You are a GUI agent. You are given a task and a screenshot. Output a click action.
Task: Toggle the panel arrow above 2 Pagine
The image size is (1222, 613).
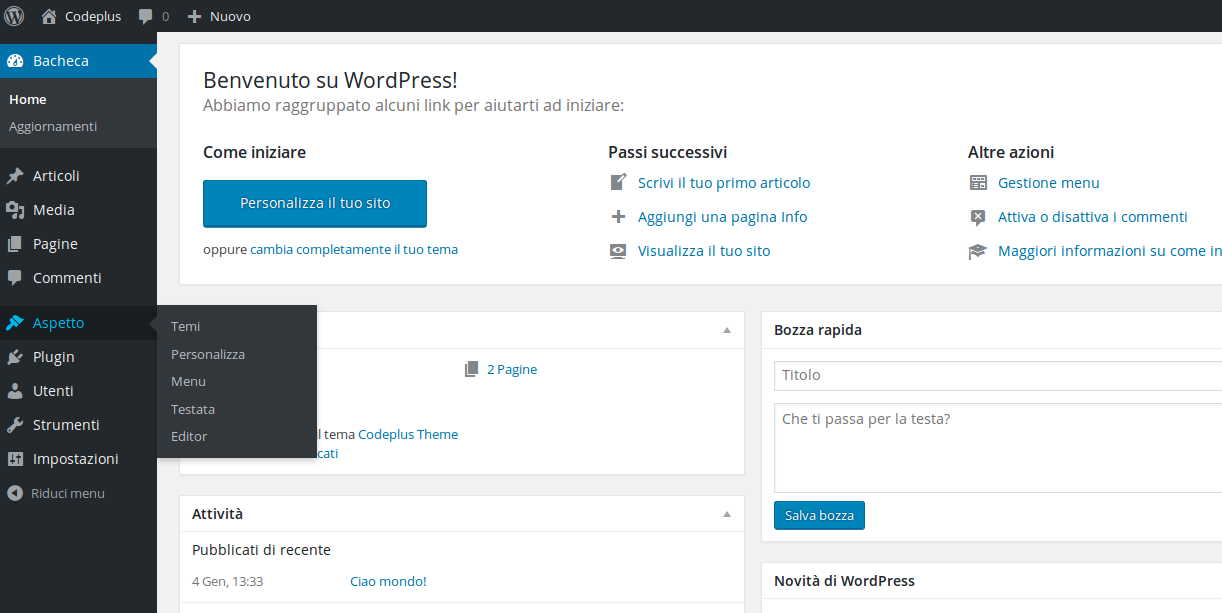pyautogui.click(x=727, y=330)
